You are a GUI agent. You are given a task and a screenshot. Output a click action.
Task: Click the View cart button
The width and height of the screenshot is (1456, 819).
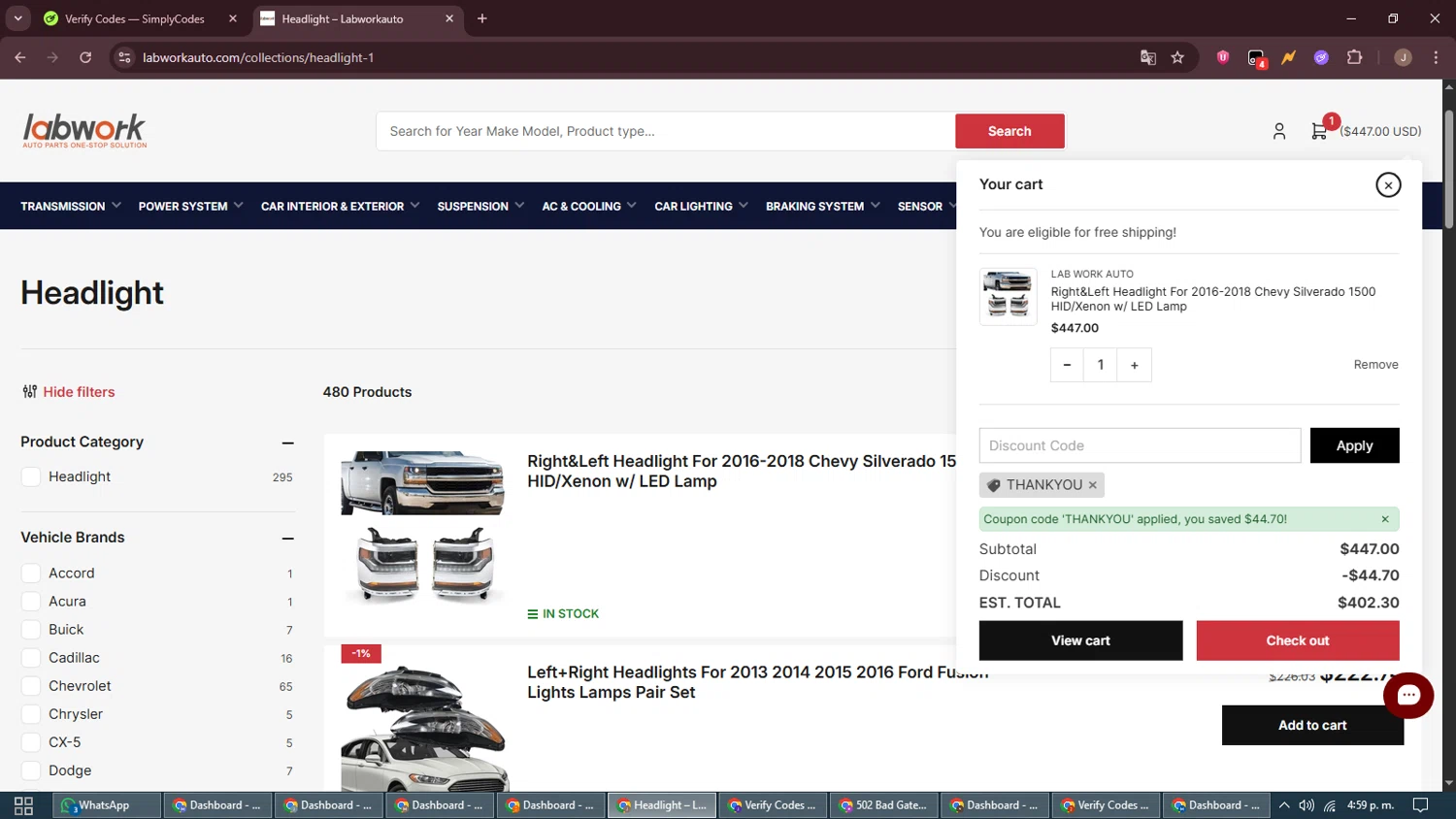point(1080,640)
